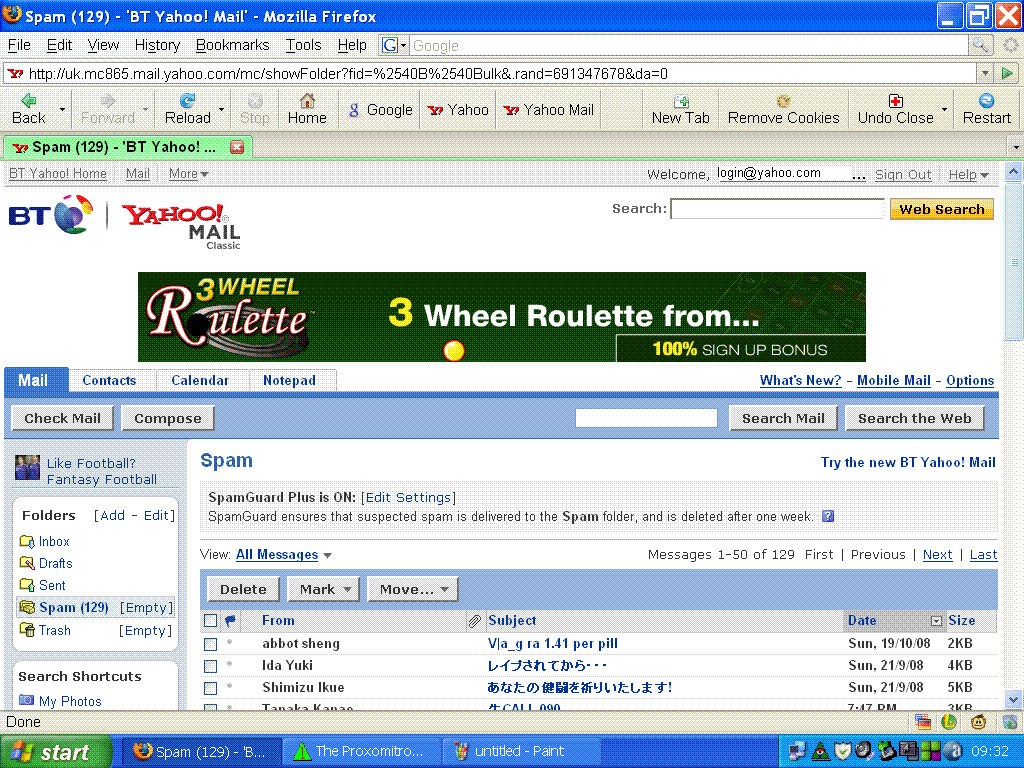1024x768 pixels.
Task: Tick the checkbox for abbot sheng message
Action: pyautogui.click(x=210, y=644)
